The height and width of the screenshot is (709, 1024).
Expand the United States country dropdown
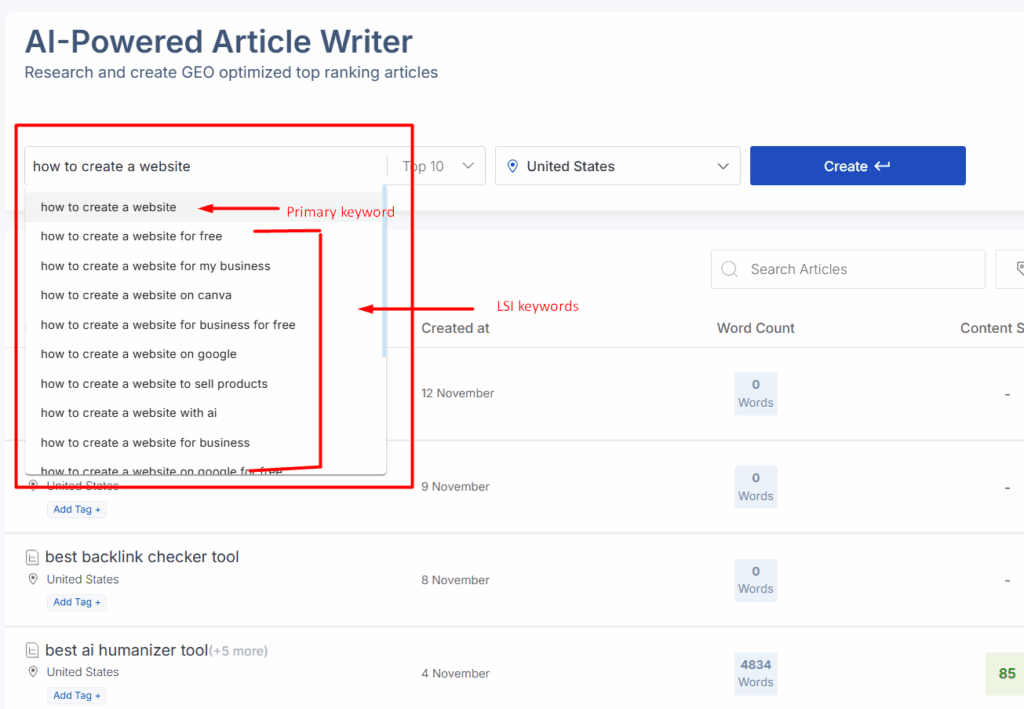pos(722,166)
